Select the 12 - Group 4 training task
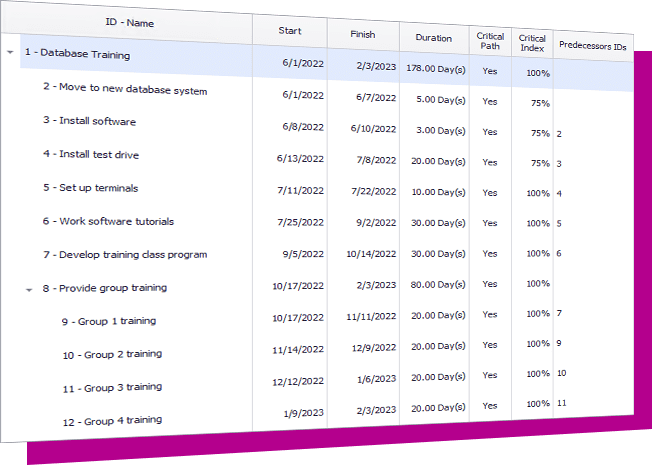This screenshot has height=465, width=652. (112, 421)
